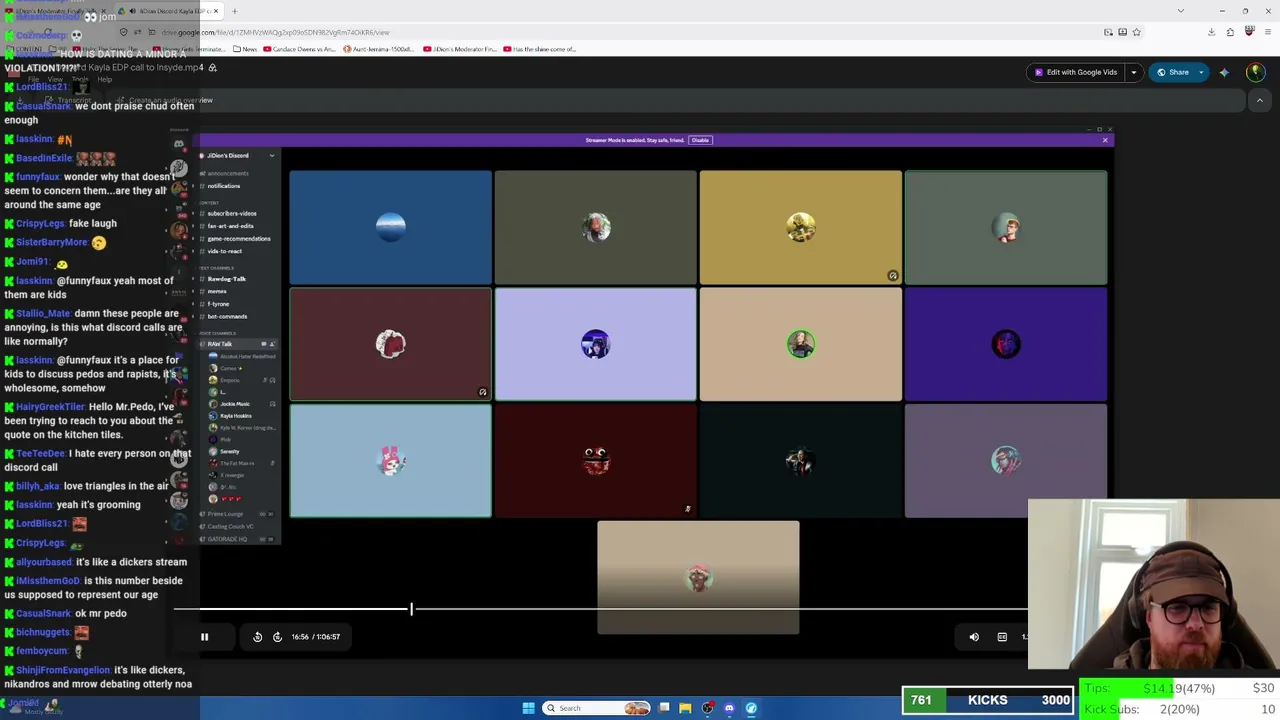The image size is (1280, 720).
Task: Open the vids-to-react channel
Action: (224, 251)
